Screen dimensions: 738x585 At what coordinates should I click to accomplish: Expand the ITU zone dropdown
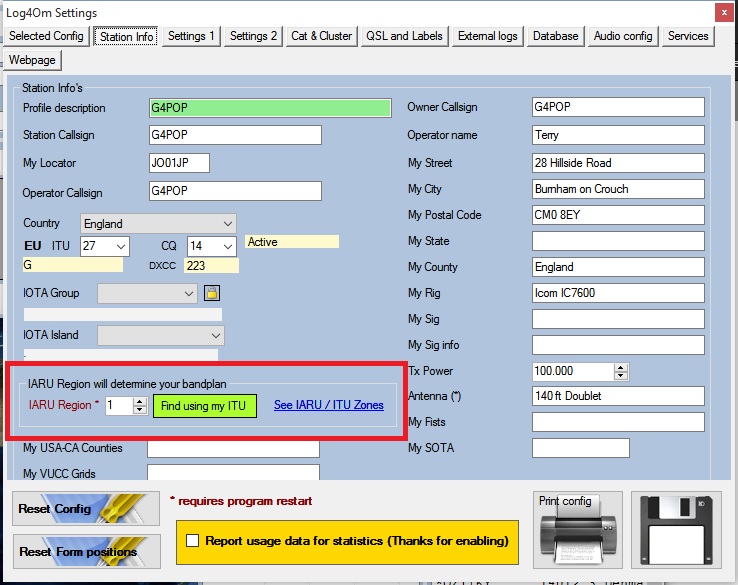(x=120, y=246)
